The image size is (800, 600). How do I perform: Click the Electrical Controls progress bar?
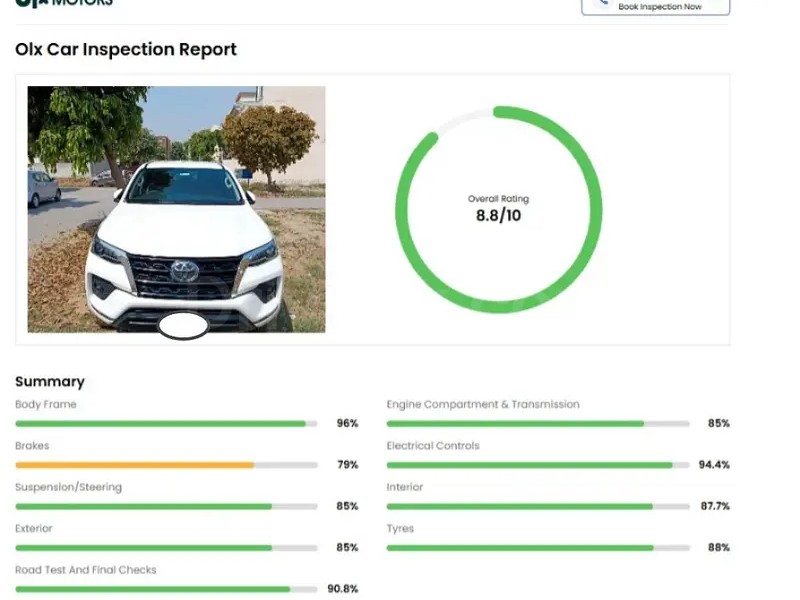coord(538,465)
